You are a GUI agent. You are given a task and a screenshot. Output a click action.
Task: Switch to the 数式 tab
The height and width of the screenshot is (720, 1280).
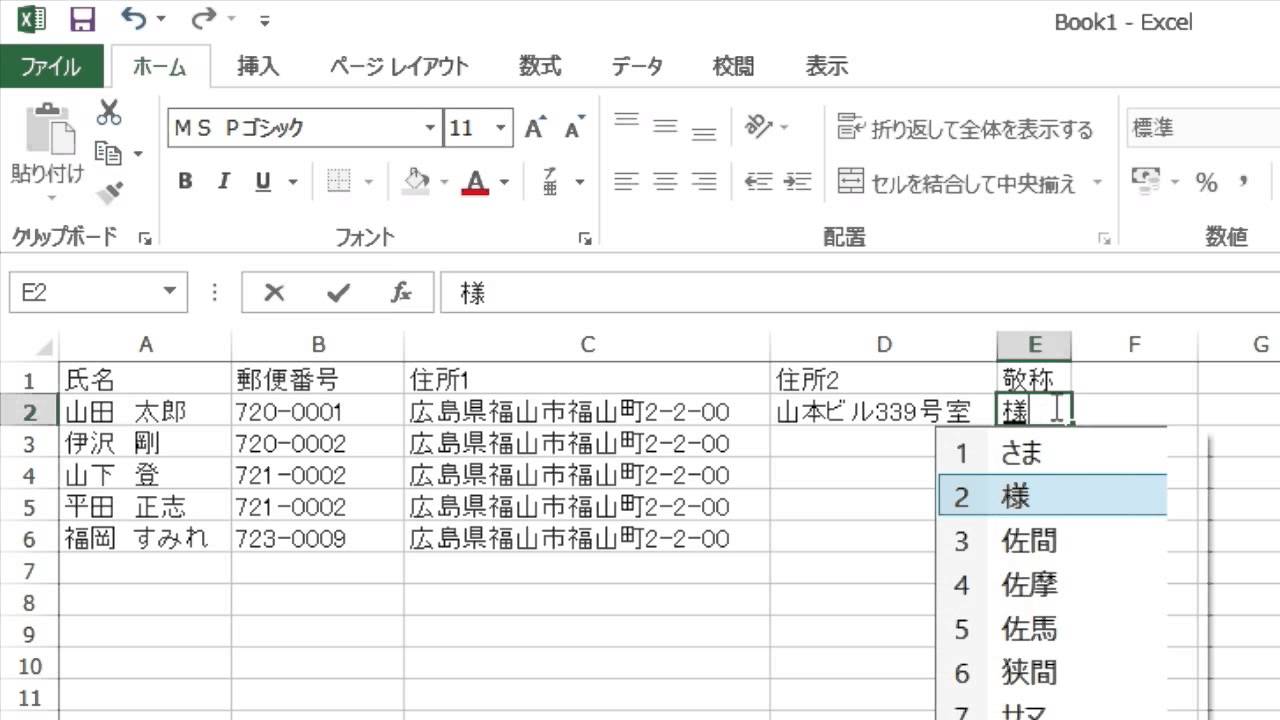click(x=540, y=67)
